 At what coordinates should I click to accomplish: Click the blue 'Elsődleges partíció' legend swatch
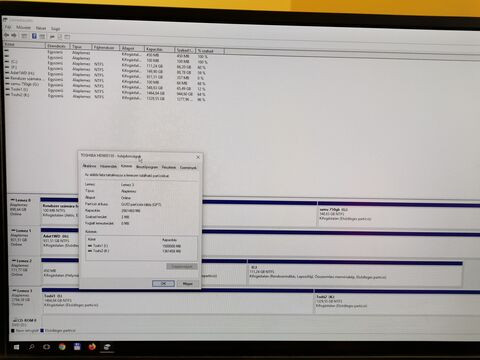[42, 331]
